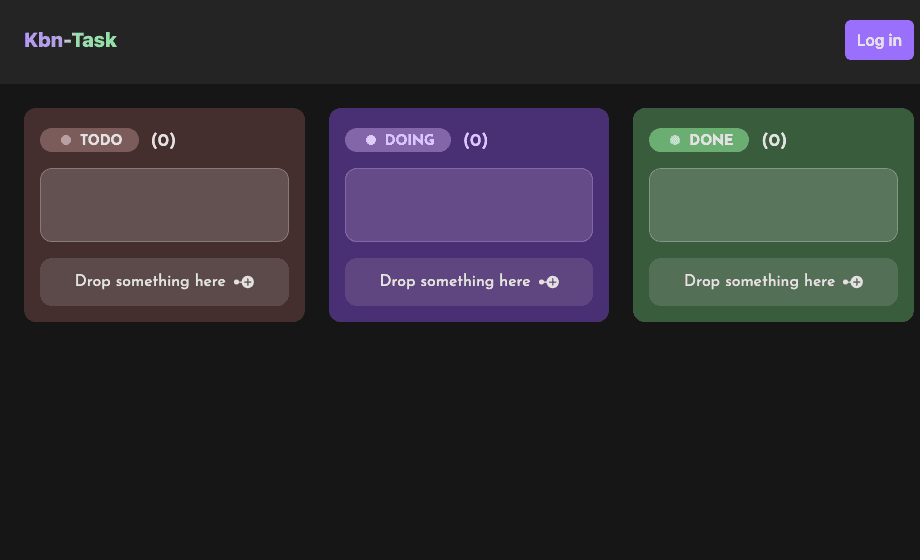920x560 pixels.
Task: Select the TODO column label
Action: point(101,140)
